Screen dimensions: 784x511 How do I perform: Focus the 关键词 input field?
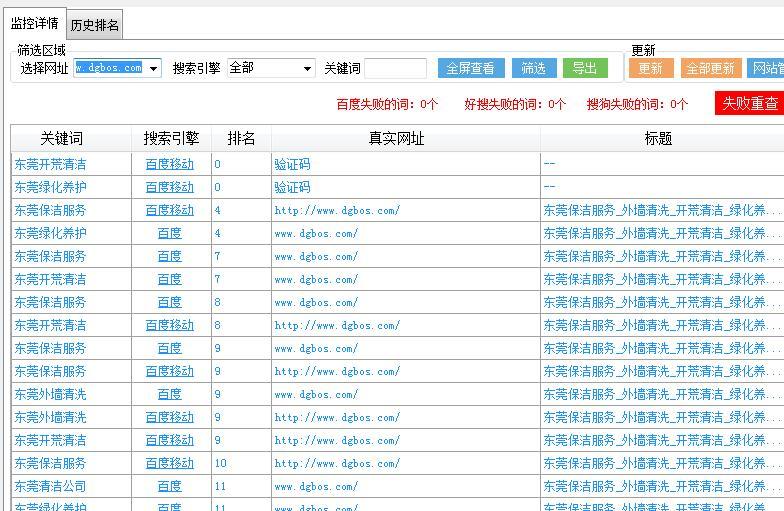pos(395,68)
